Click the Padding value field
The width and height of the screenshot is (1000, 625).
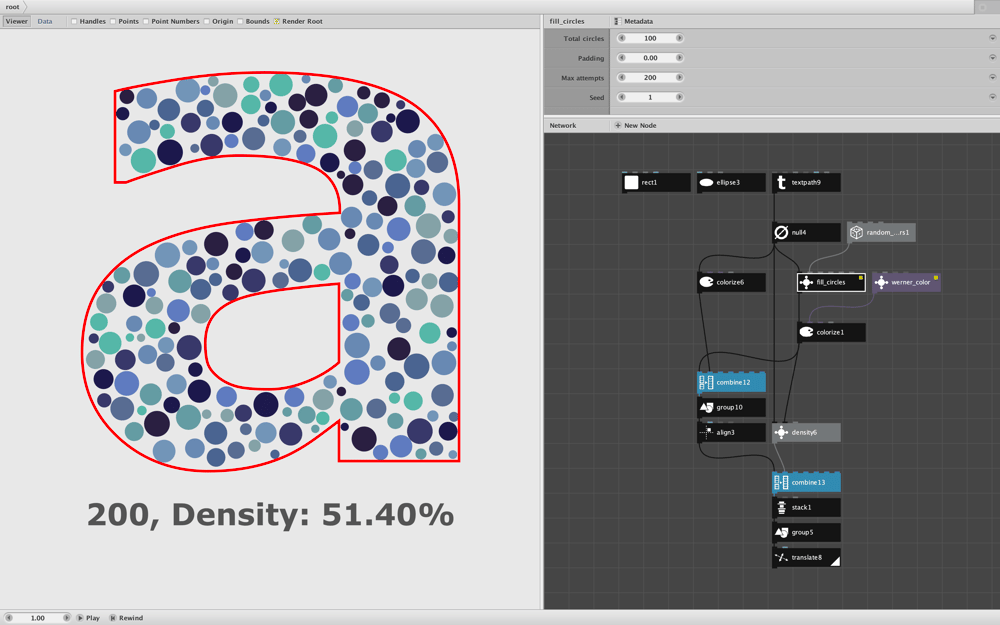coord(651,58)
